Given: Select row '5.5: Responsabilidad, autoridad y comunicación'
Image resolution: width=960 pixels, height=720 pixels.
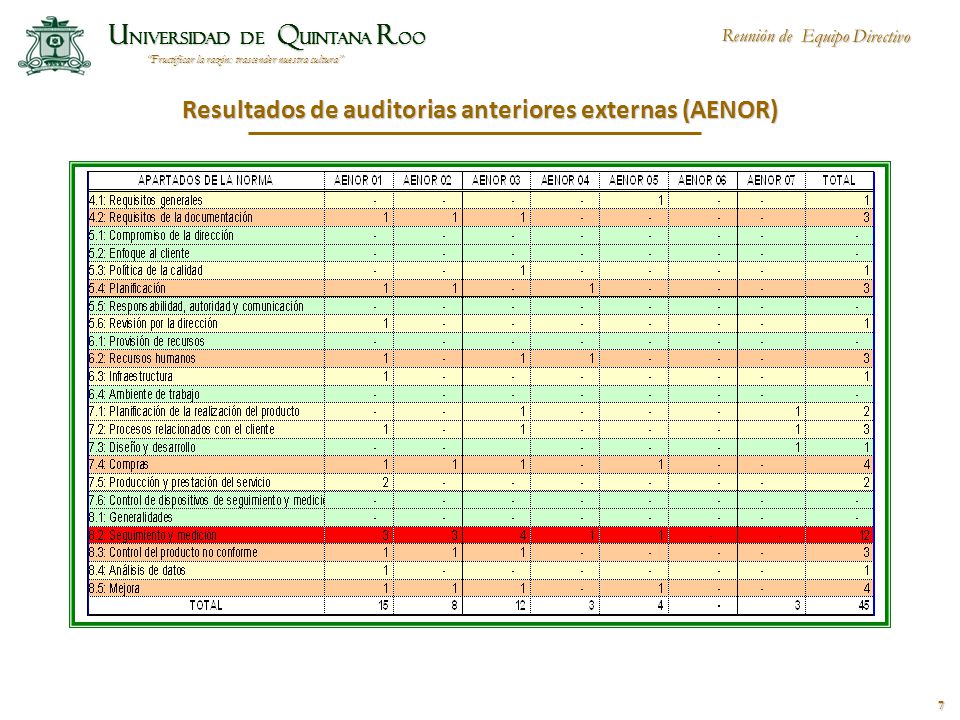Looking at the screenshot, I should coord(481,306).
